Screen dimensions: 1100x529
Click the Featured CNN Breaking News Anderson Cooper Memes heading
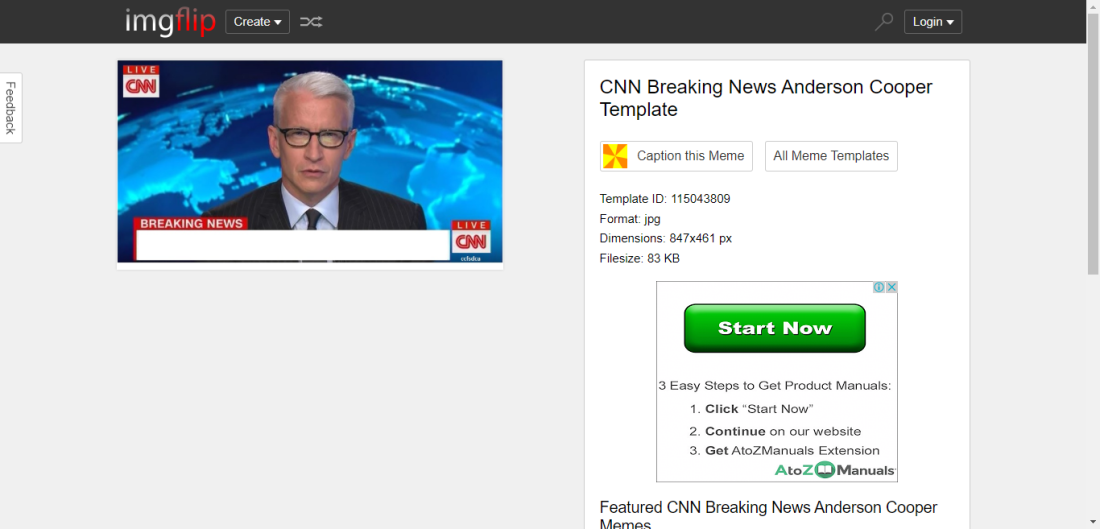pos(768,516)
